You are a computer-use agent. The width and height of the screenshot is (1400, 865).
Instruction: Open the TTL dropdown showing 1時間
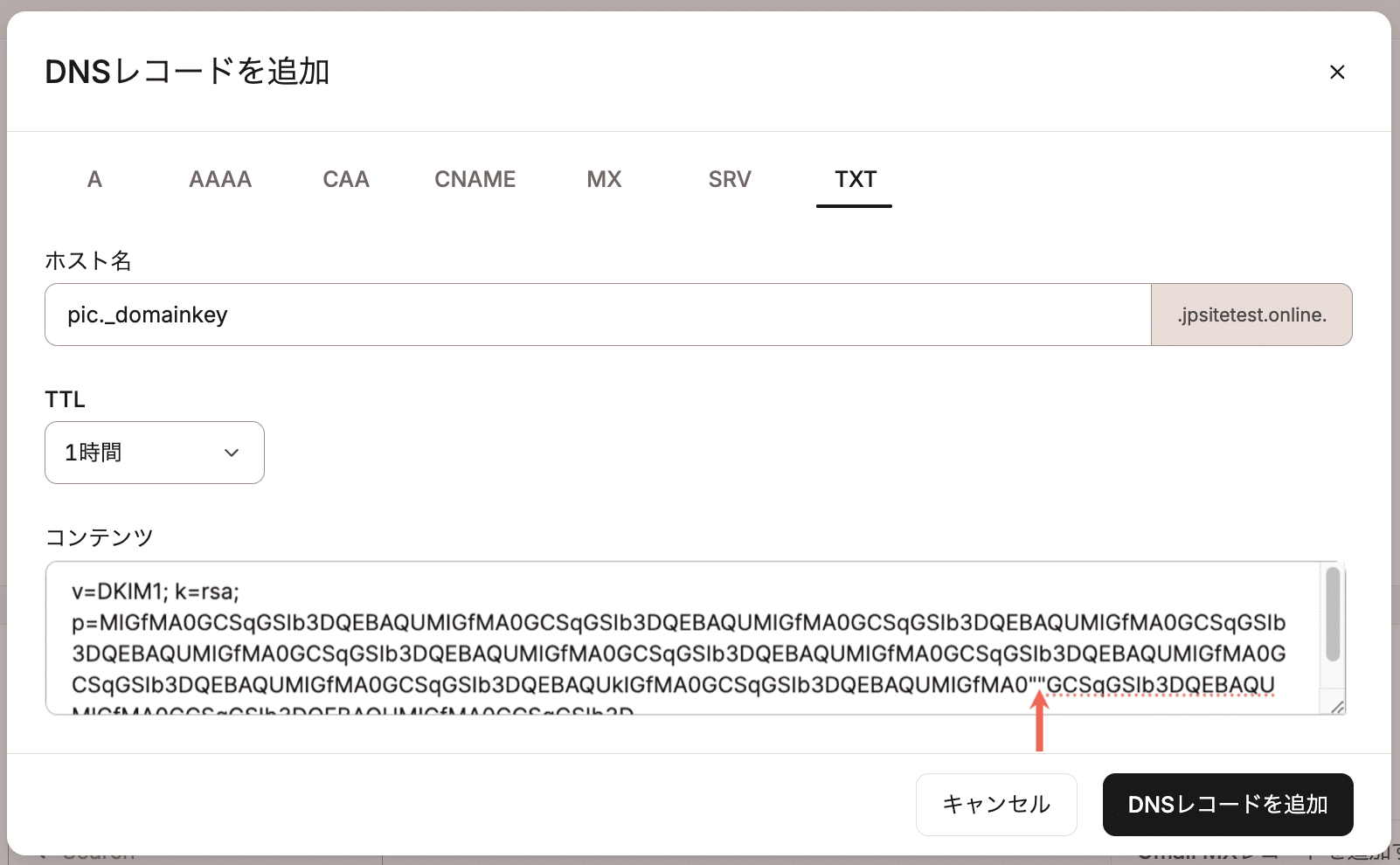click(x=154, y=453)
